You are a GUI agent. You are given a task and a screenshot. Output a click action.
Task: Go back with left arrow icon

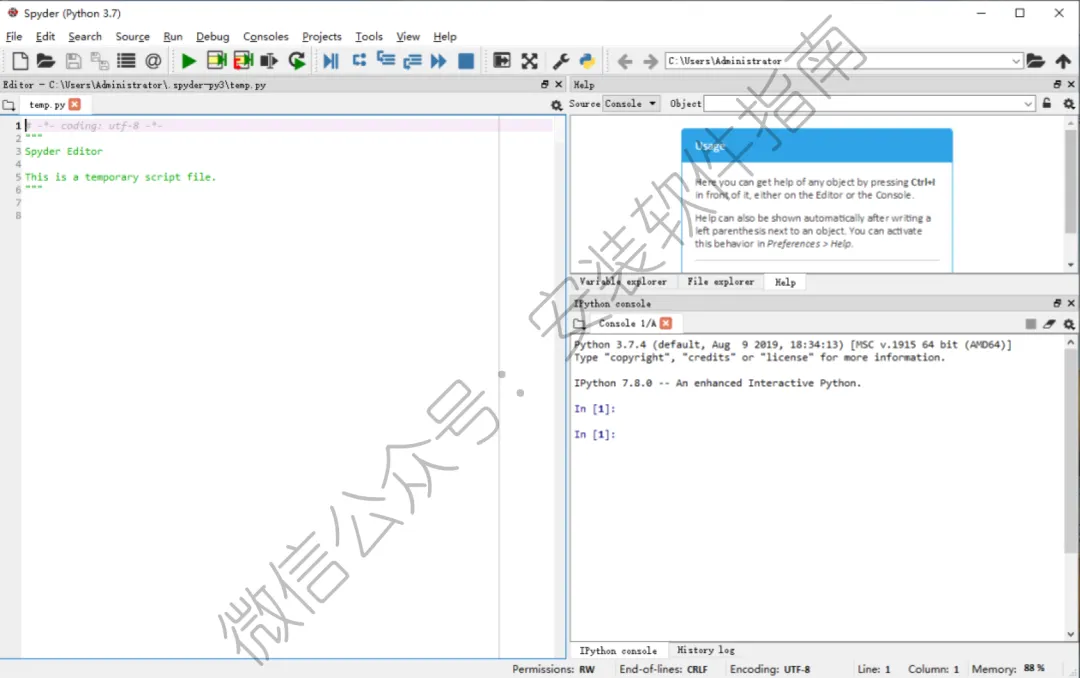[x=625, y=61]
